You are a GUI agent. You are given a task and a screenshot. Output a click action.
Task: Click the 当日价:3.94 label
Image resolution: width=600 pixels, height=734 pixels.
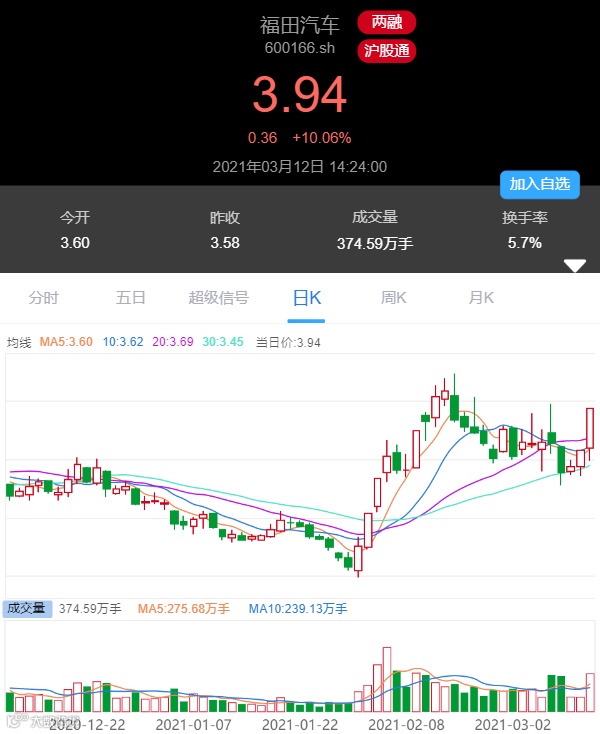point(288,342)
